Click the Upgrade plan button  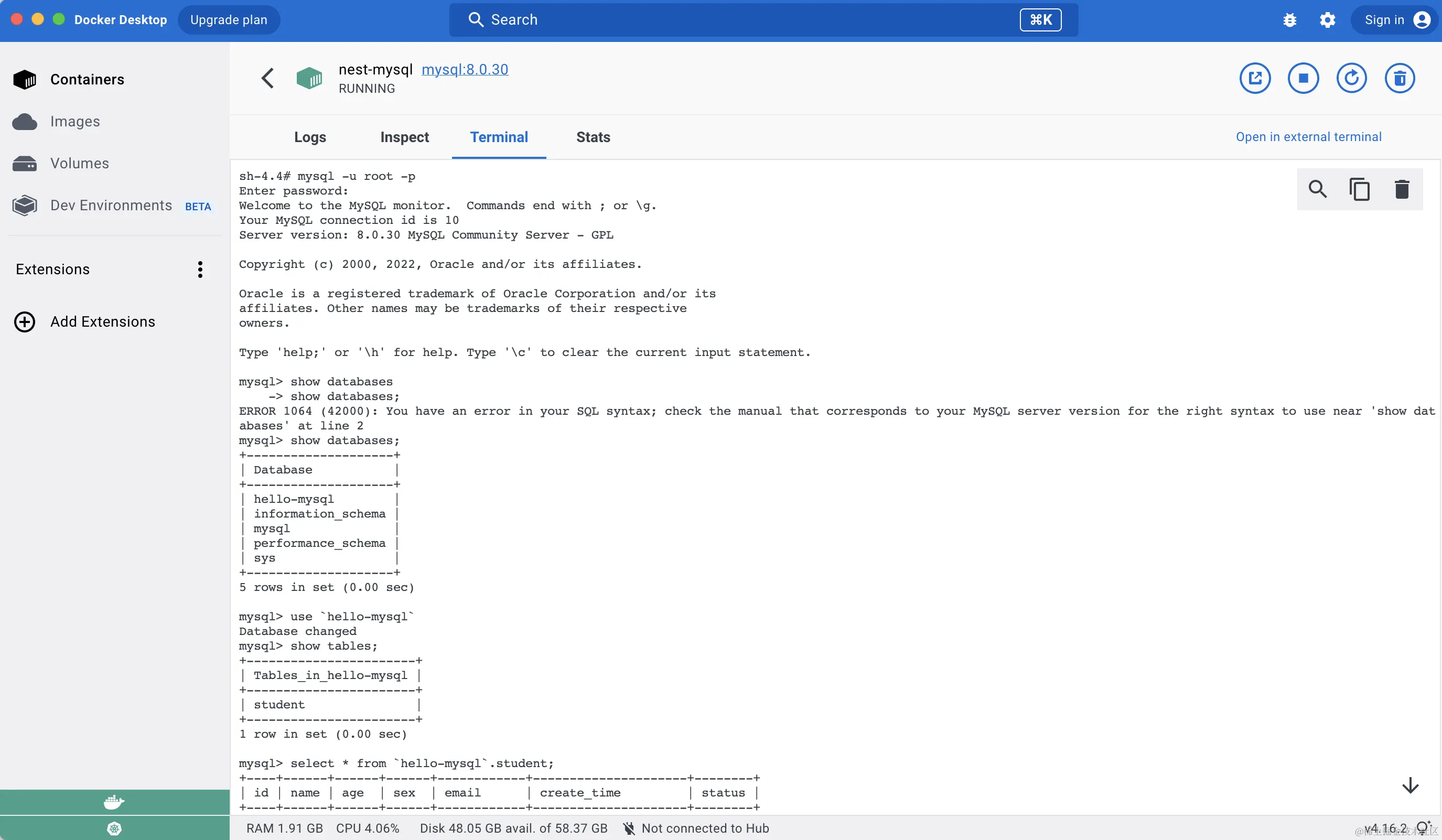click(228, 20)
